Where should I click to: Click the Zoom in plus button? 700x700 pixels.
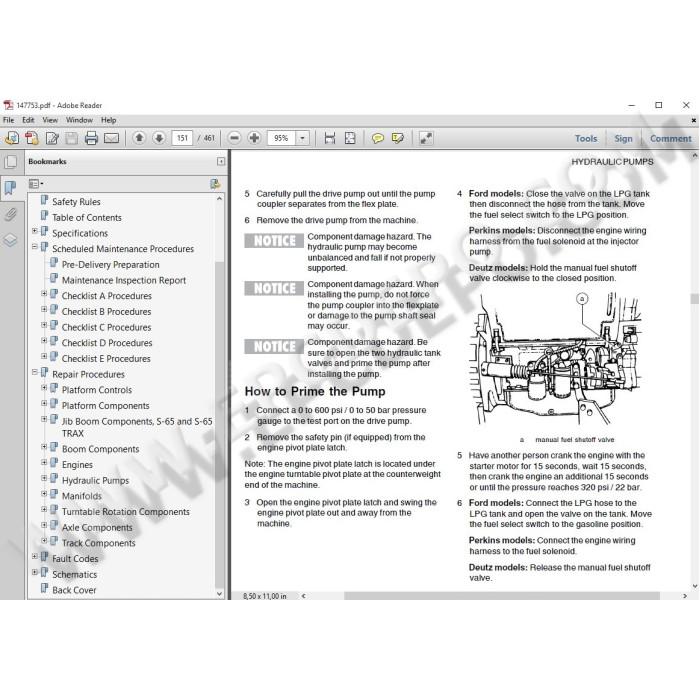click(254, 138)
